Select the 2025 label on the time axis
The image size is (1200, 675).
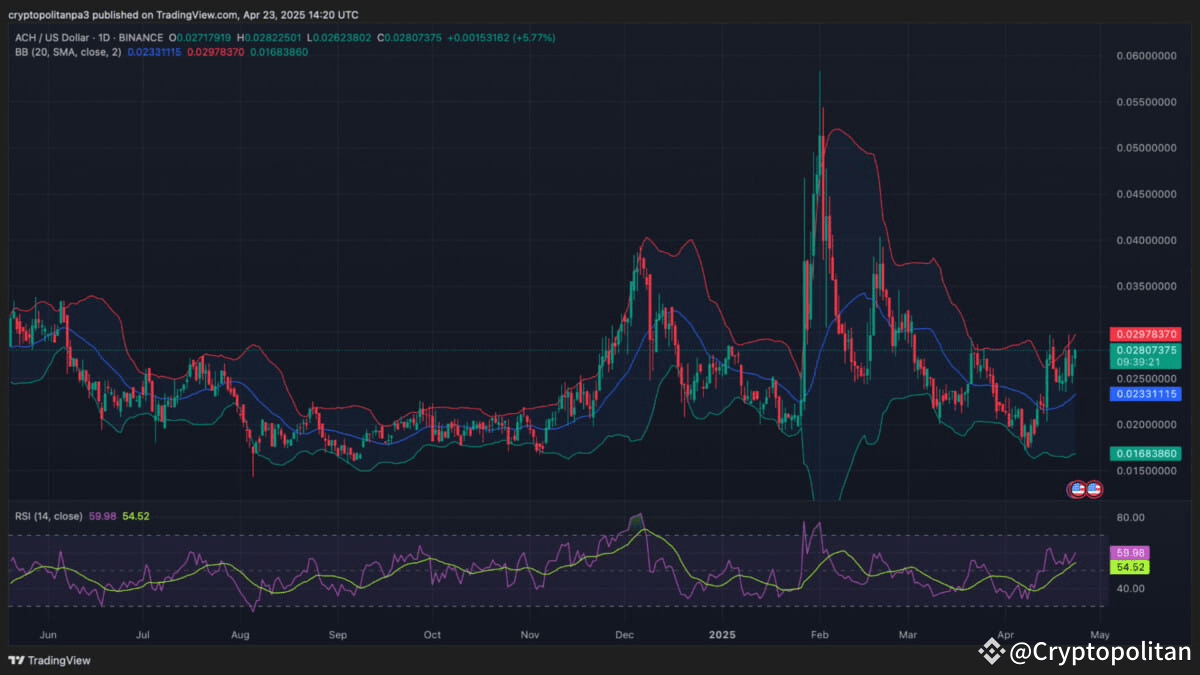click(x=721, y=634)
